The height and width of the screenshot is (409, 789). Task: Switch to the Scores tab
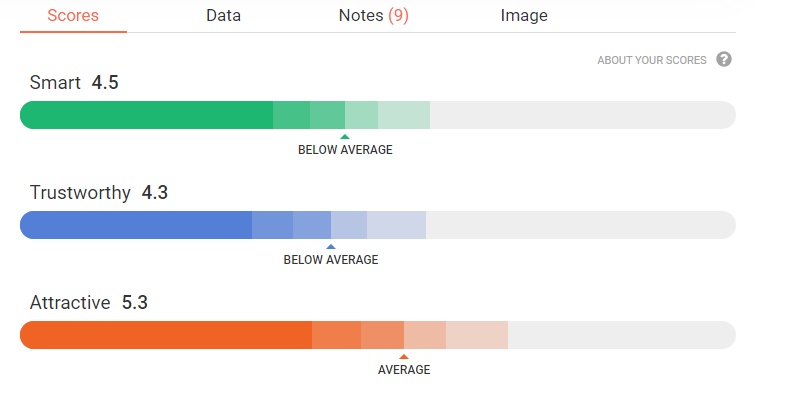73,16
